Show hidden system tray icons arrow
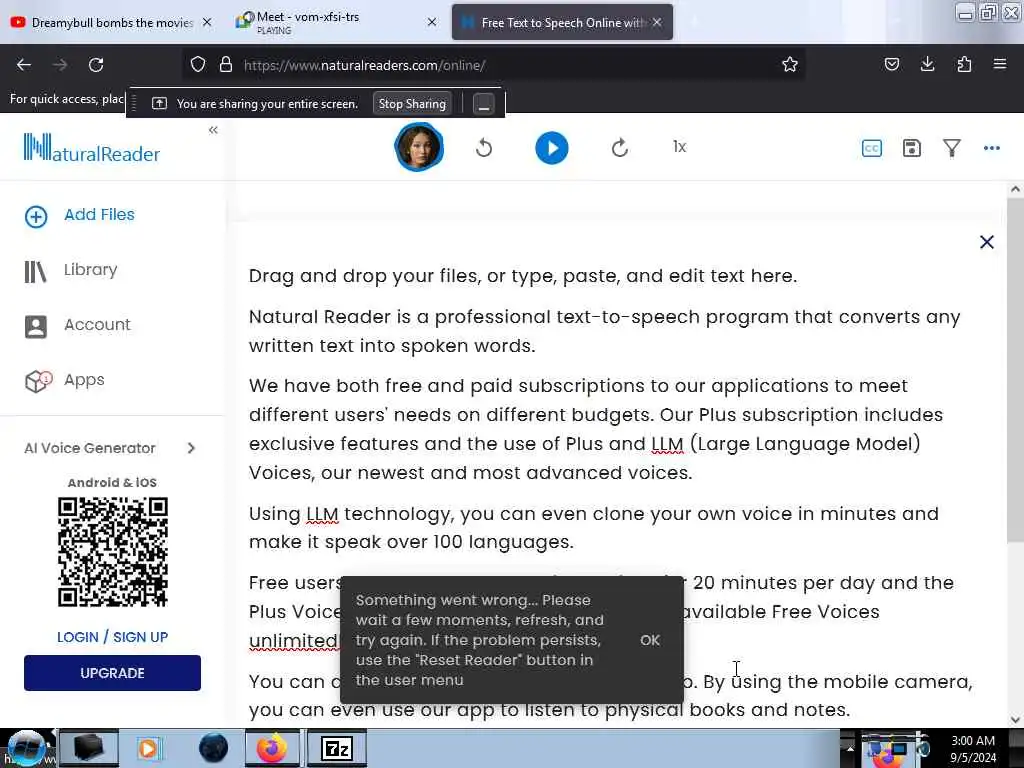This screenshot has height=768, width=1024. click(850, 748)
